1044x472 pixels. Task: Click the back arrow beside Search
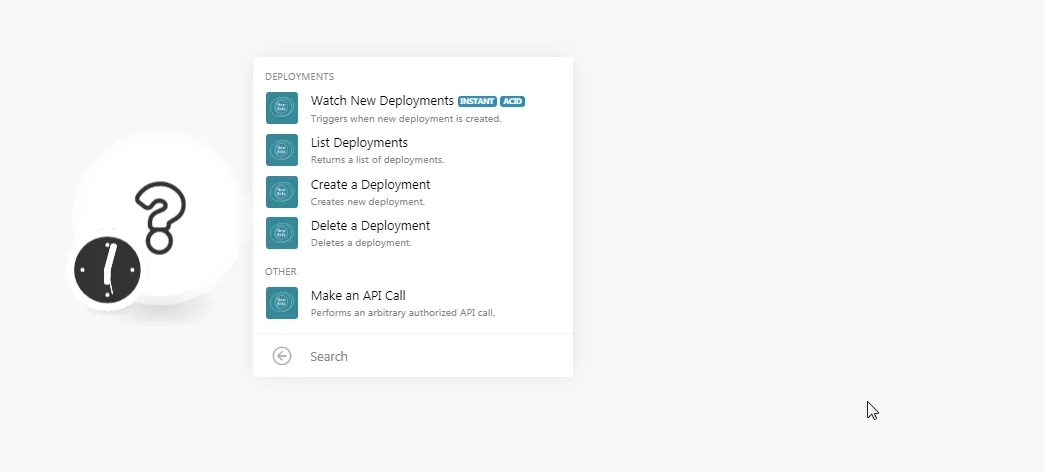click(x=282, y=356)
